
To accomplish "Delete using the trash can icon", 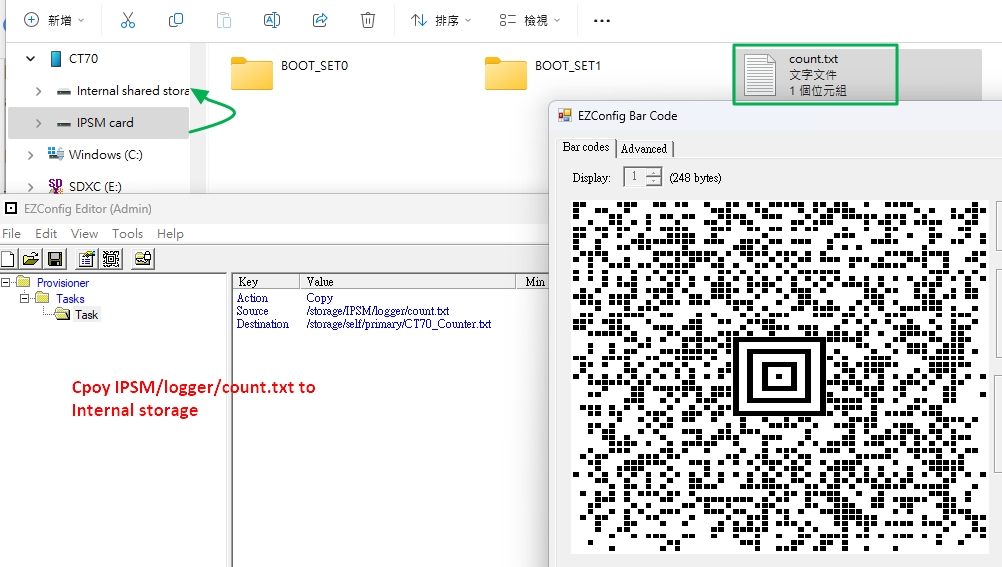I will [368, 20].
